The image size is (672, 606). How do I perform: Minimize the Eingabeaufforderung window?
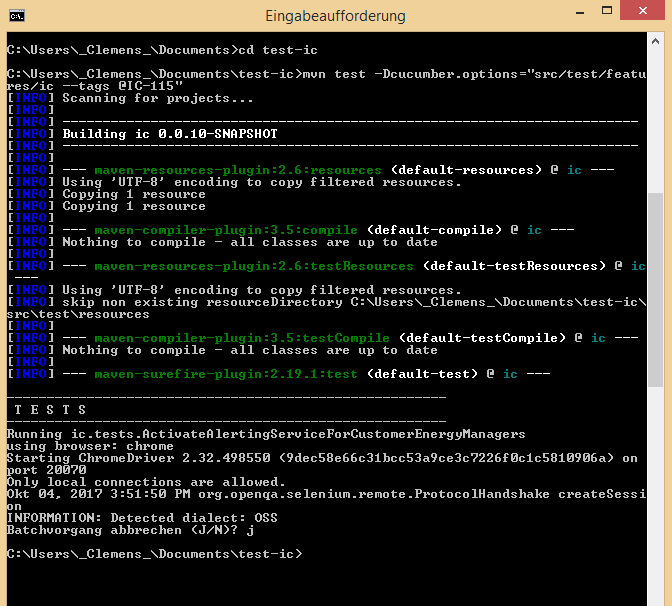coord(580,12)
